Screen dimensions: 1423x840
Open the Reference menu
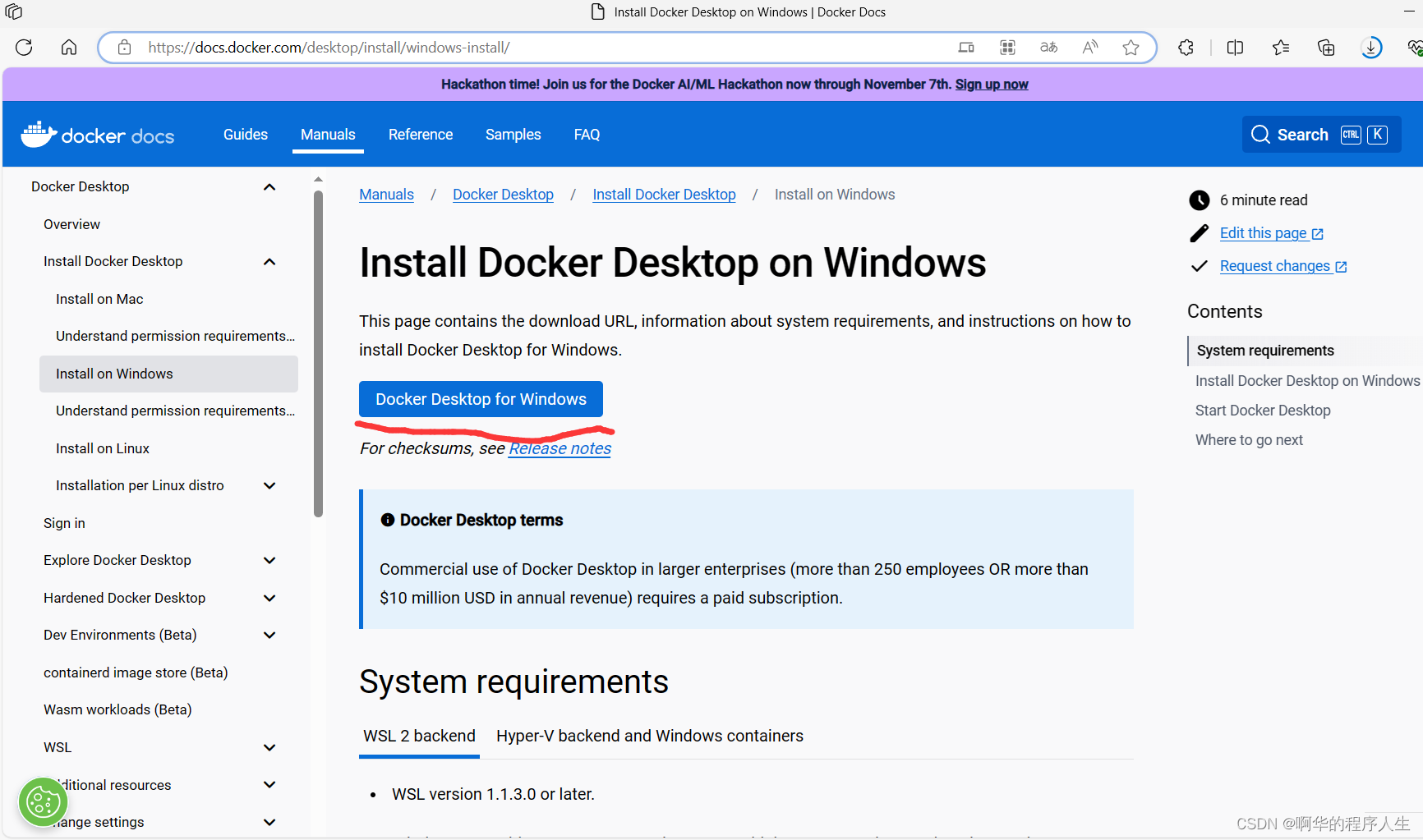point(421,134)
